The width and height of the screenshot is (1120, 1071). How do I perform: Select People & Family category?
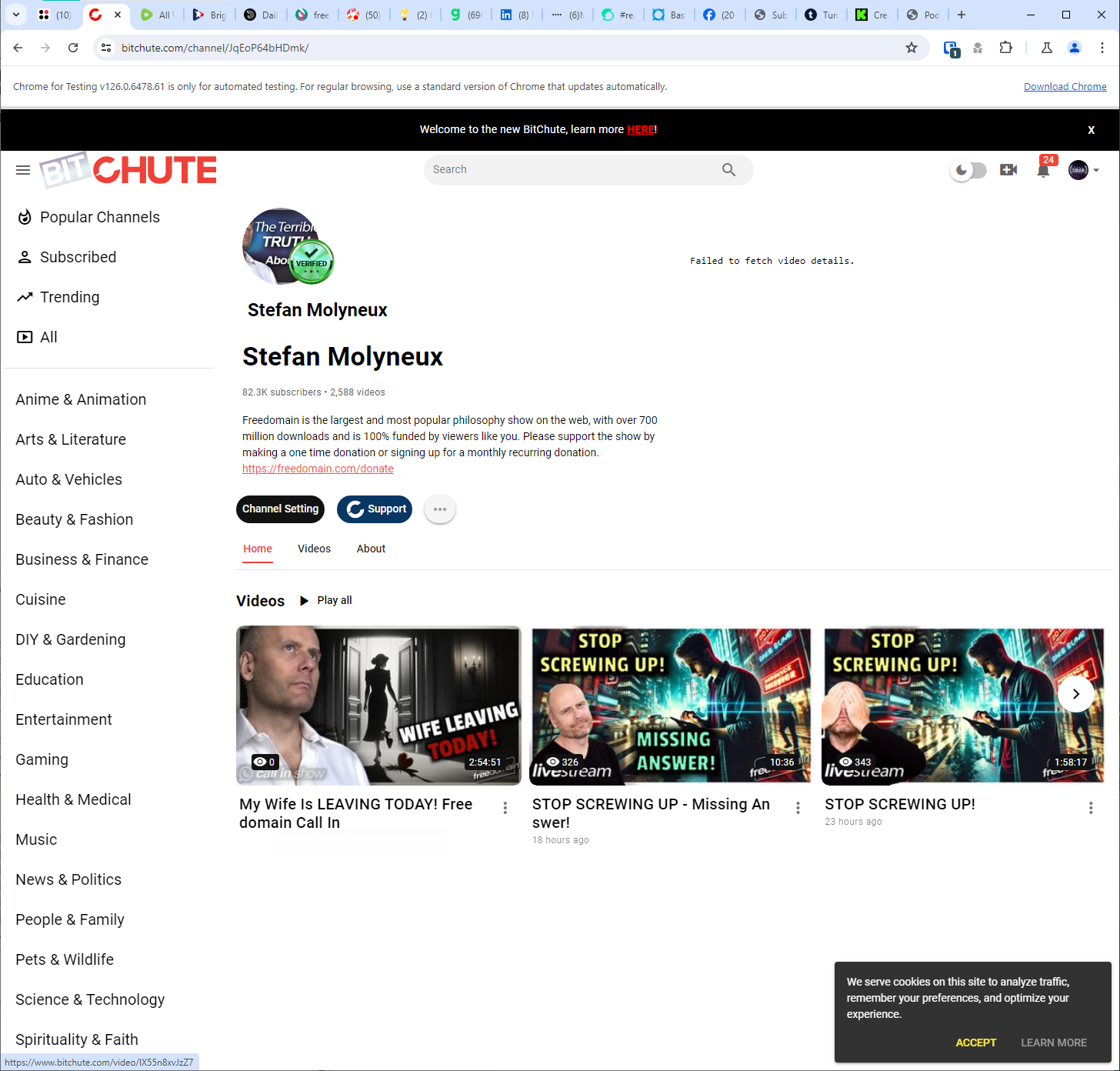(x=69, y=920)
